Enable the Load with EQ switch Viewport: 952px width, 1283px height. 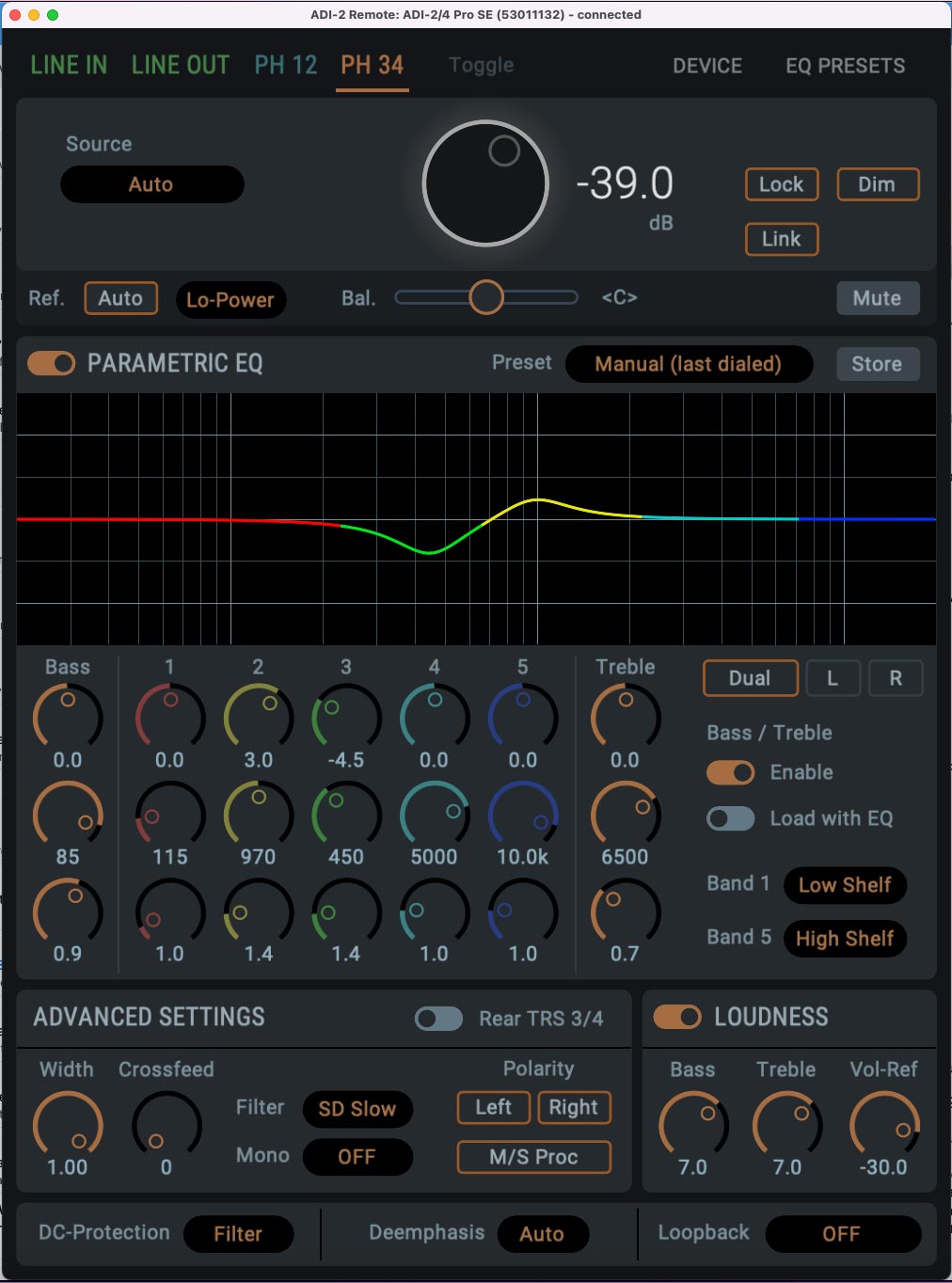(731, 818)
